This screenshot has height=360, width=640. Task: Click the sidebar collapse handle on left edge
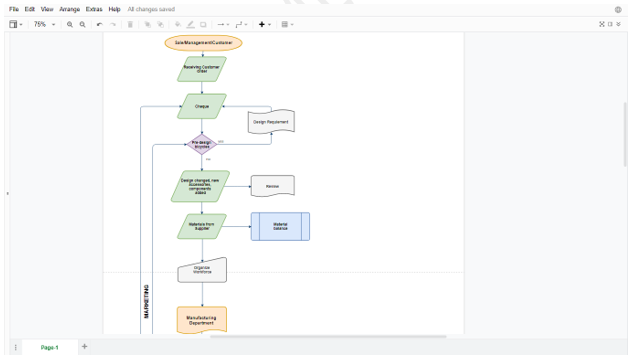[x=7, y=193]
